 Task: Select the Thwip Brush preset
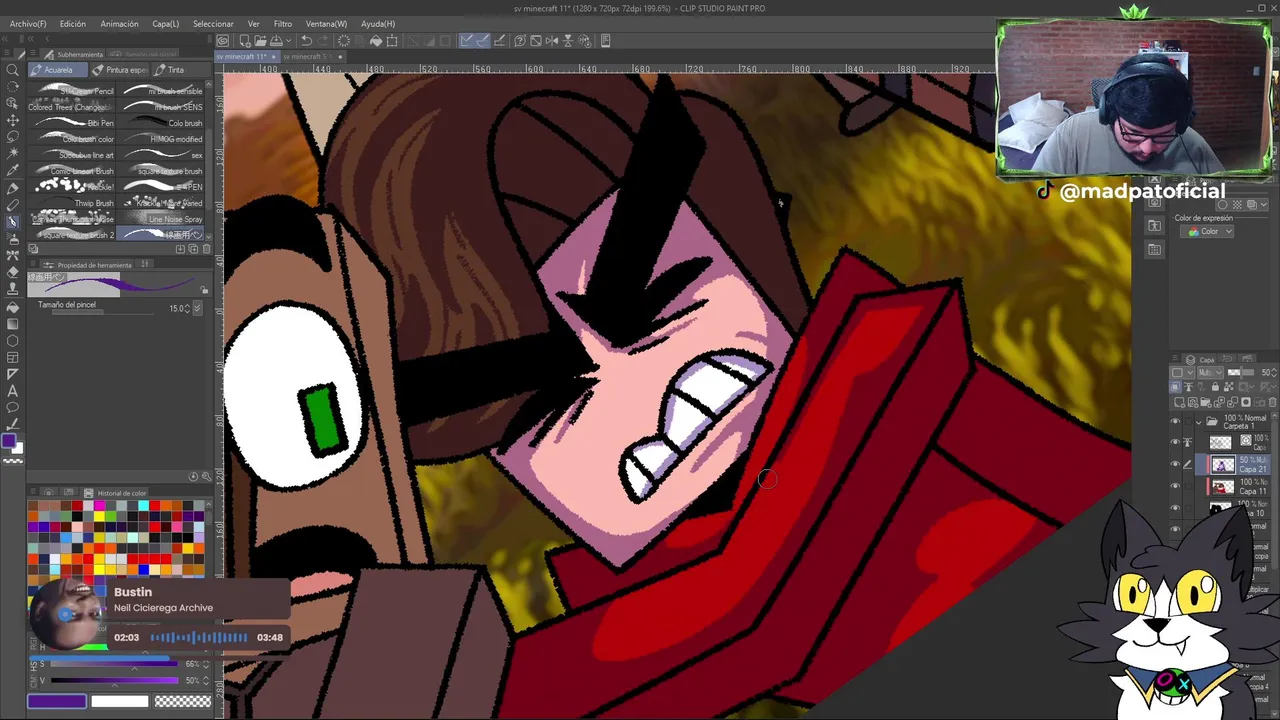pyautogui.click(x=71, y=203)
